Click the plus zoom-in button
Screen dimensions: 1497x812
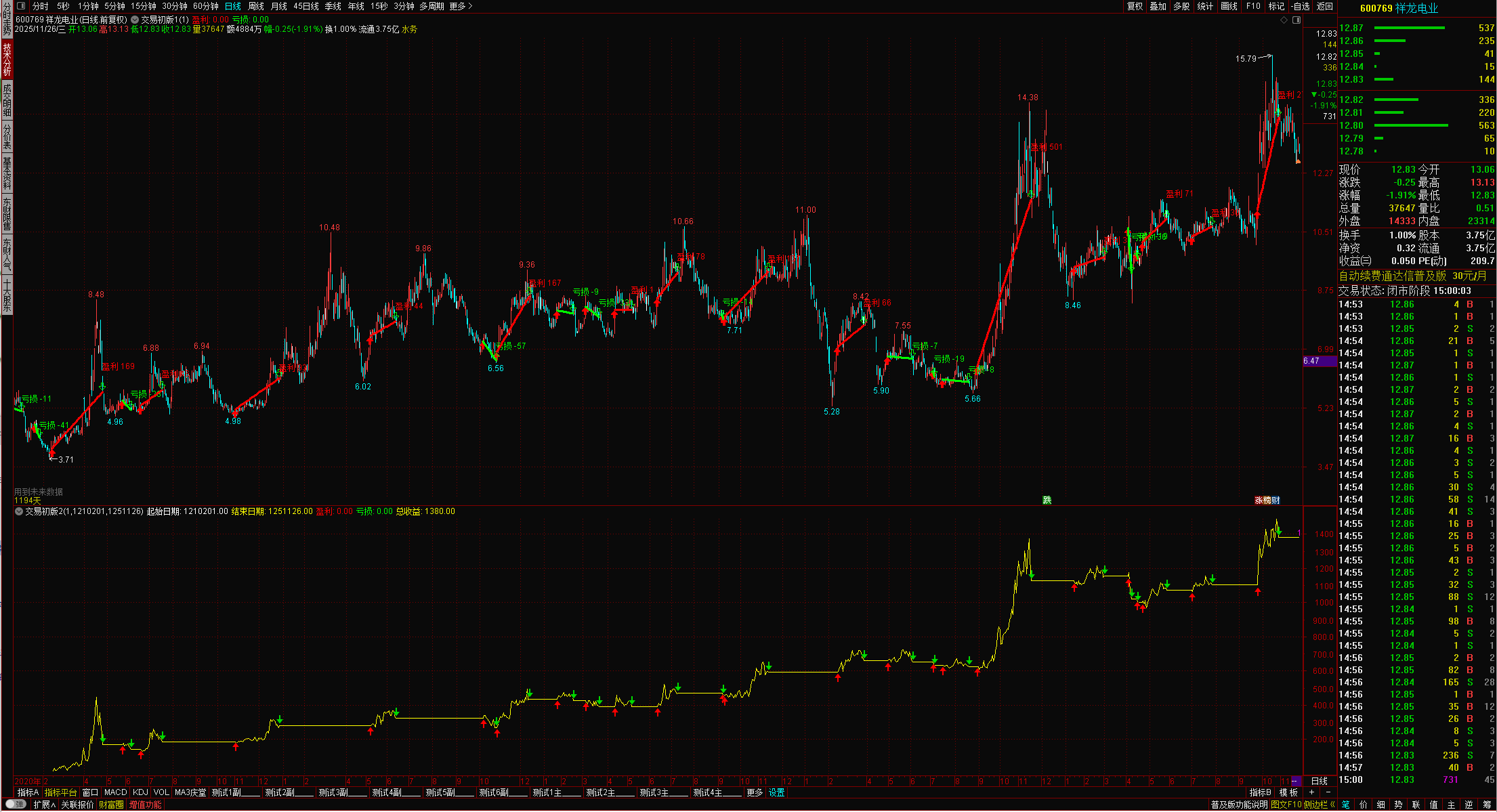click(1312, 792)
